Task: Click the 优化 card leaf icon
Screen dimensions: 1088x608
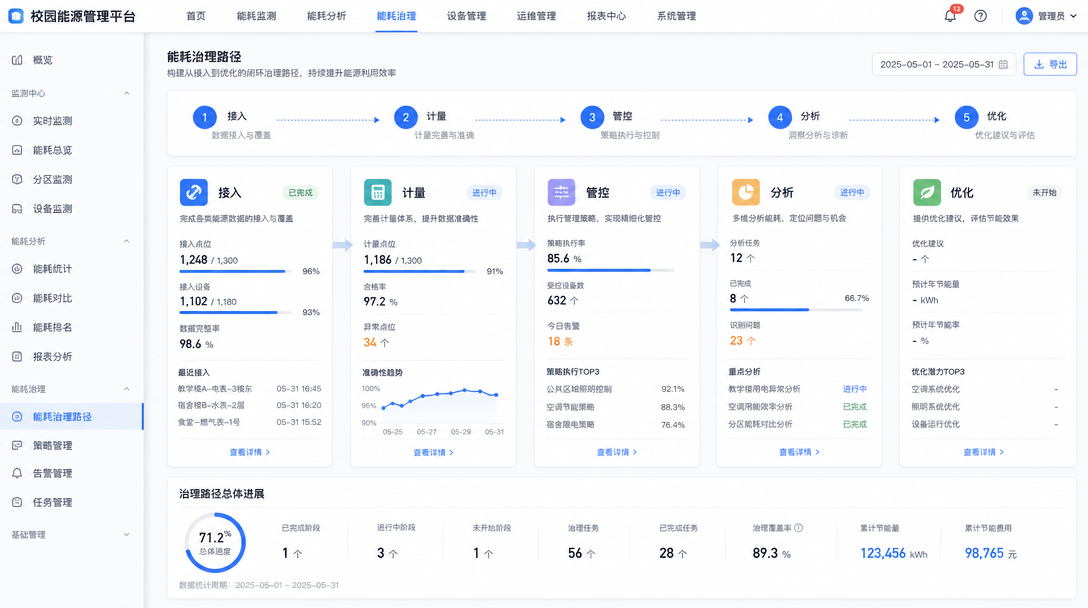Action: point(926,192)
